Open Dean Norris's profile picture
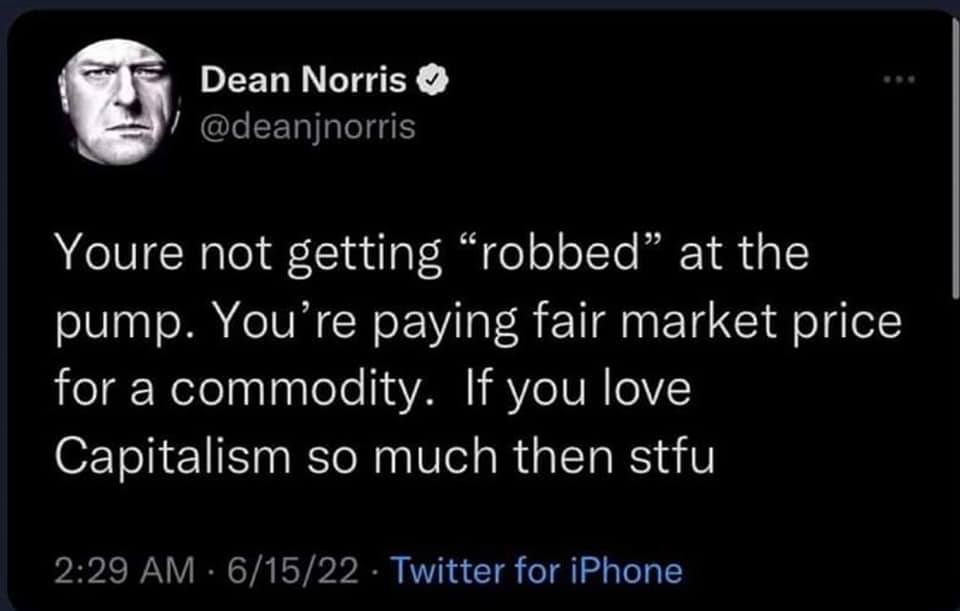The width and height of the screenshot is (960, 611). click(120, 101)
